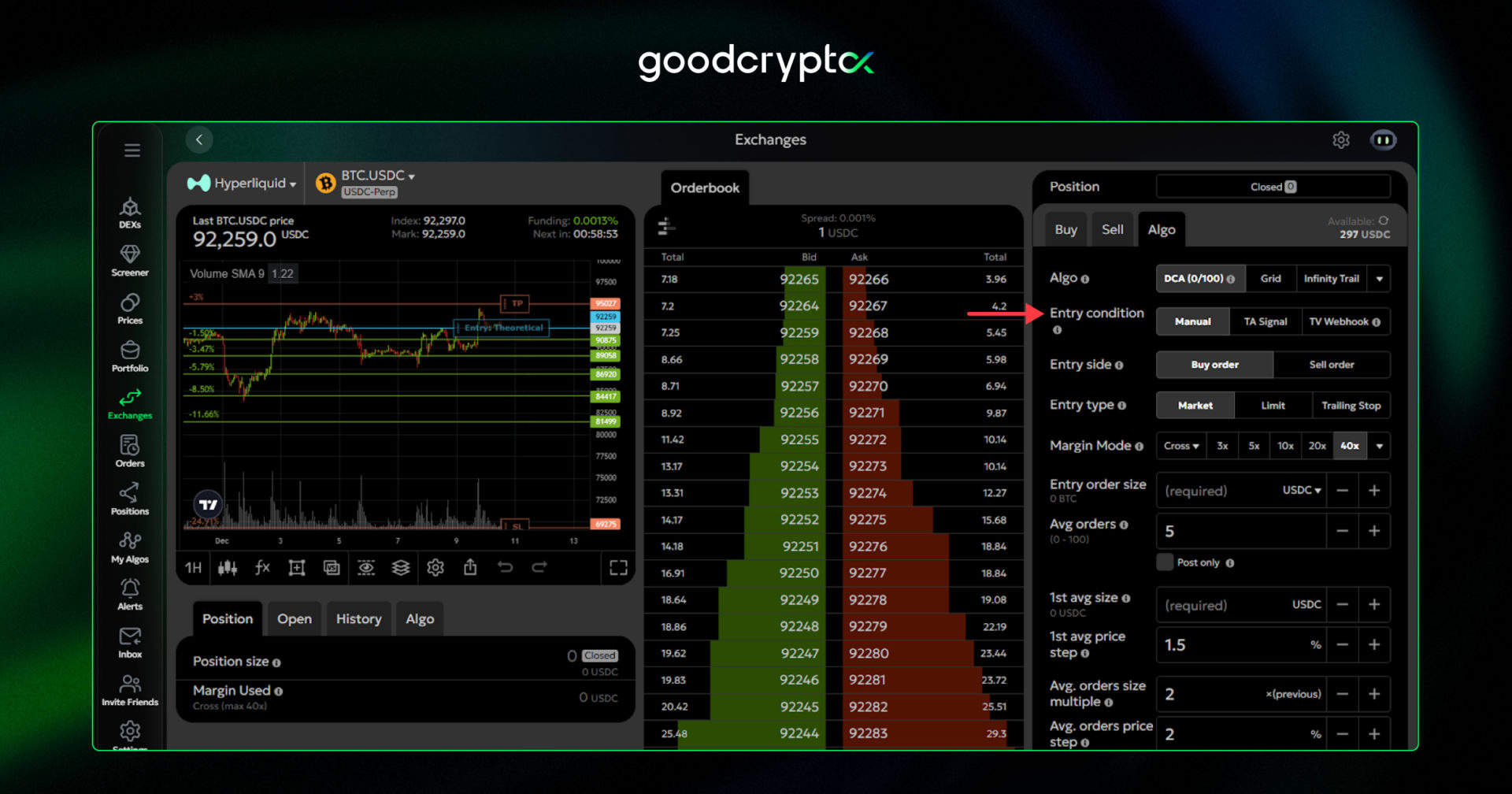Enable the Post only checkbox

tap(1165, 562)
